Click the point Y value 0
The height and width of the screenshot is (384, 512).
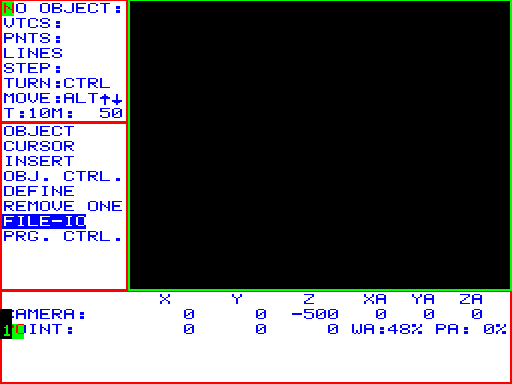(x=261, y=329)
